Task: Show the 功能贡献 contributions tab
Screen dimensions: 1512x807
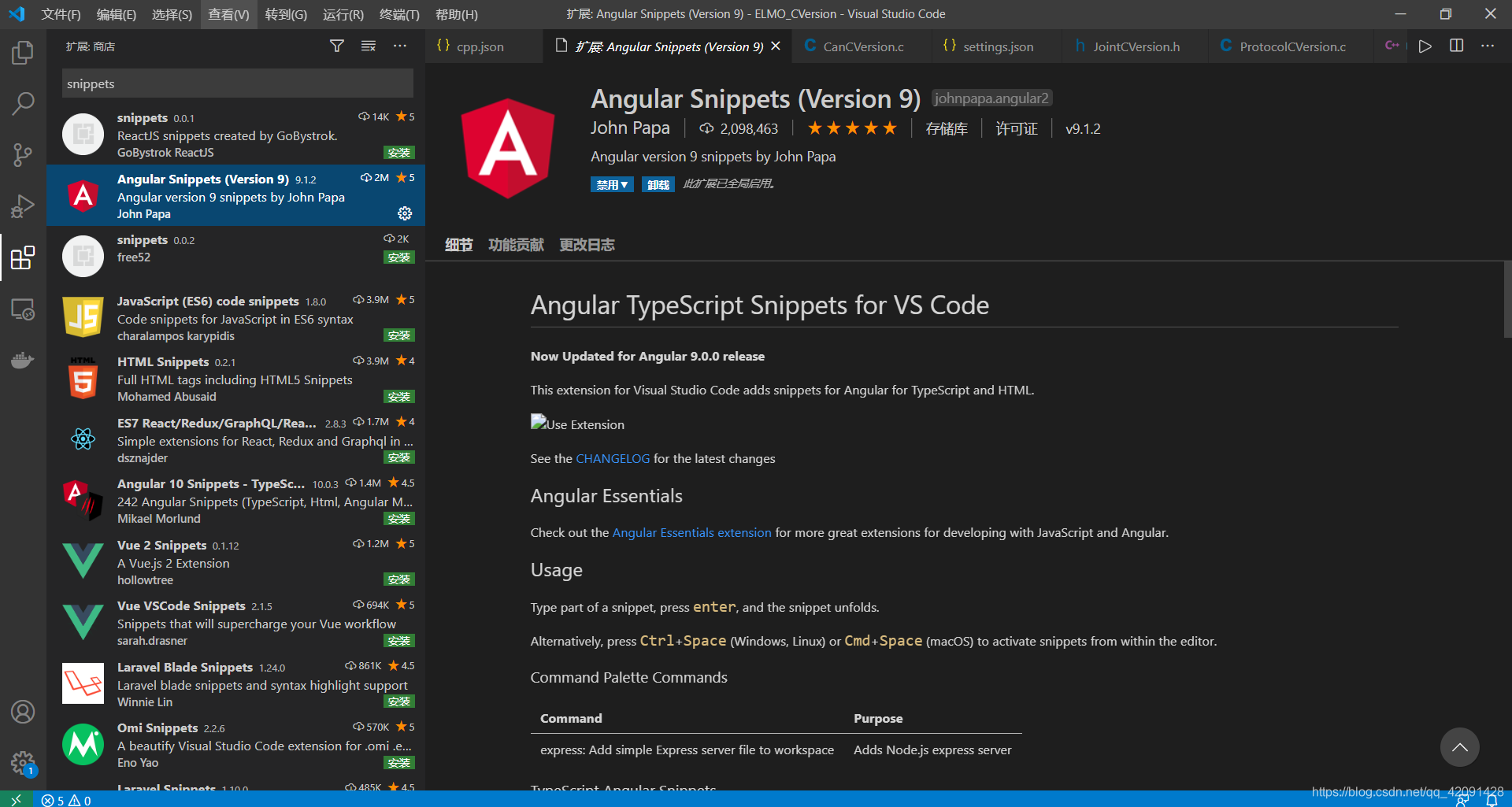Action: pos(517,245)
